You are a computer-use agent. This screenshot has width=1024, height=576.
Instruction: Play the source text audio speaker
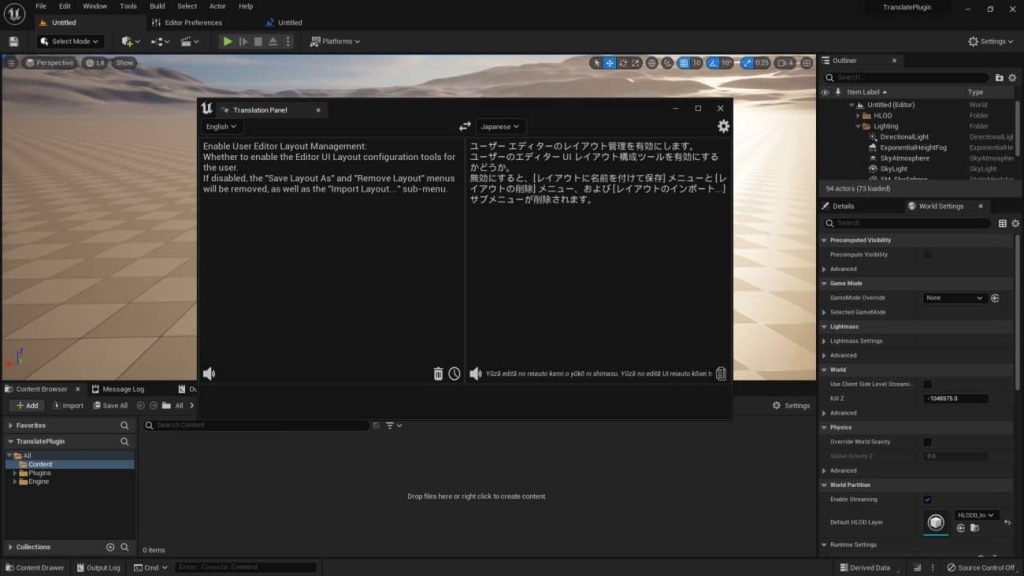(x=209, y=374)
